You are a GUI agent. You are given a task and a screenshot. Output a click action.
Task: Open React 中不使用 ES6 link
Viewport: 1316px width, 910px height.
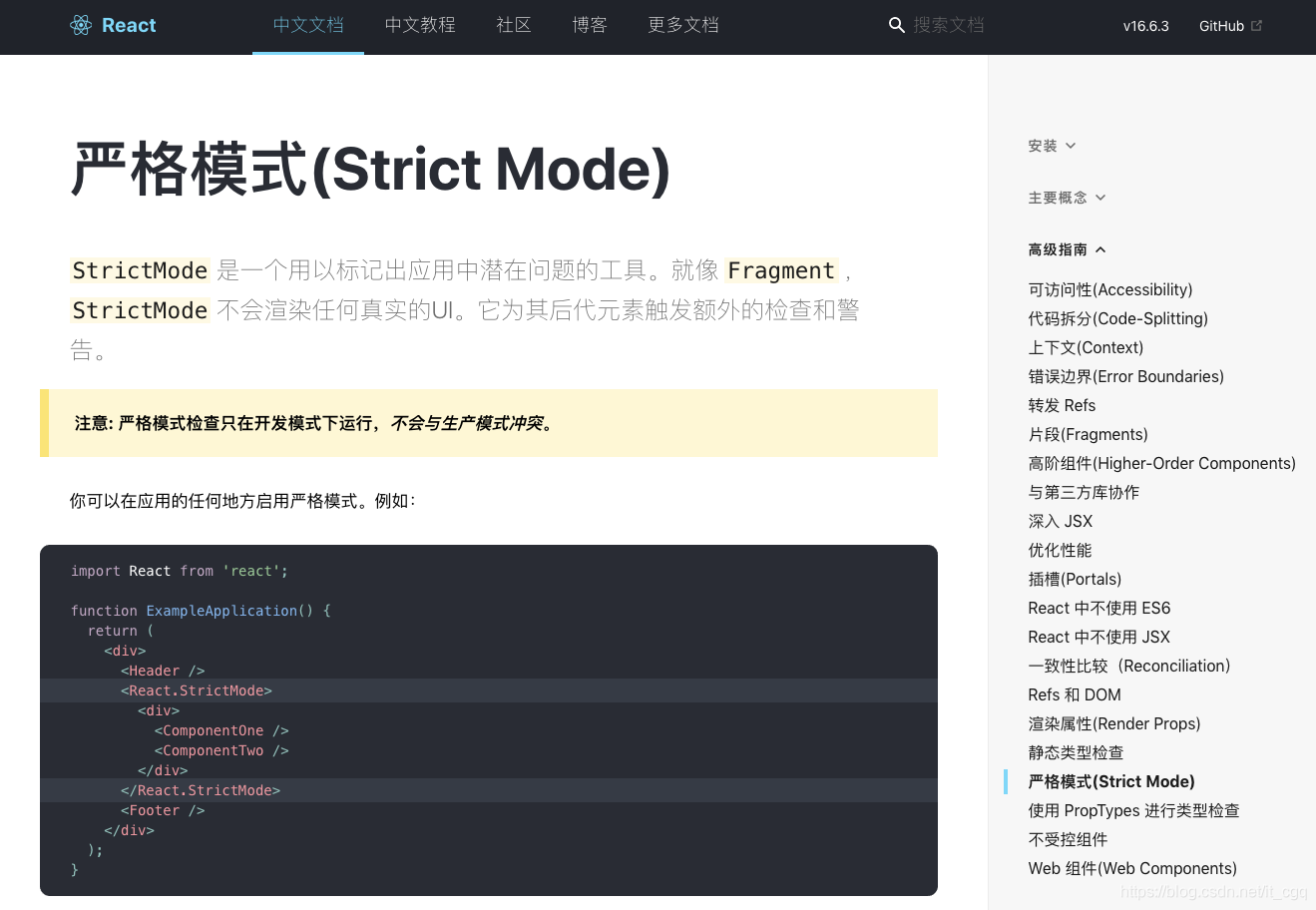pos(1098,608)
